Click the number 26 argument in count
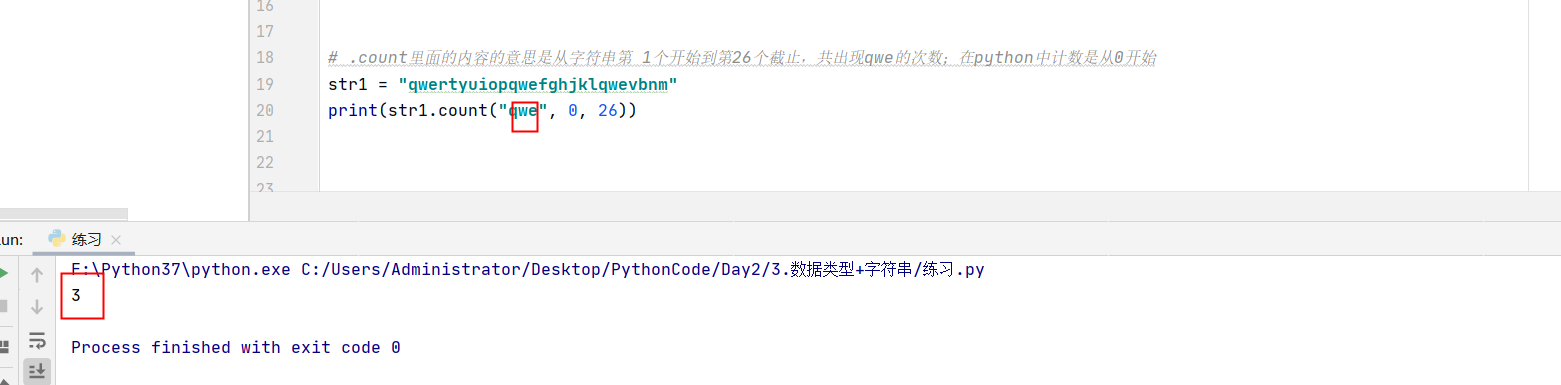Viewport: 1561px width, 385px height. 608,110
